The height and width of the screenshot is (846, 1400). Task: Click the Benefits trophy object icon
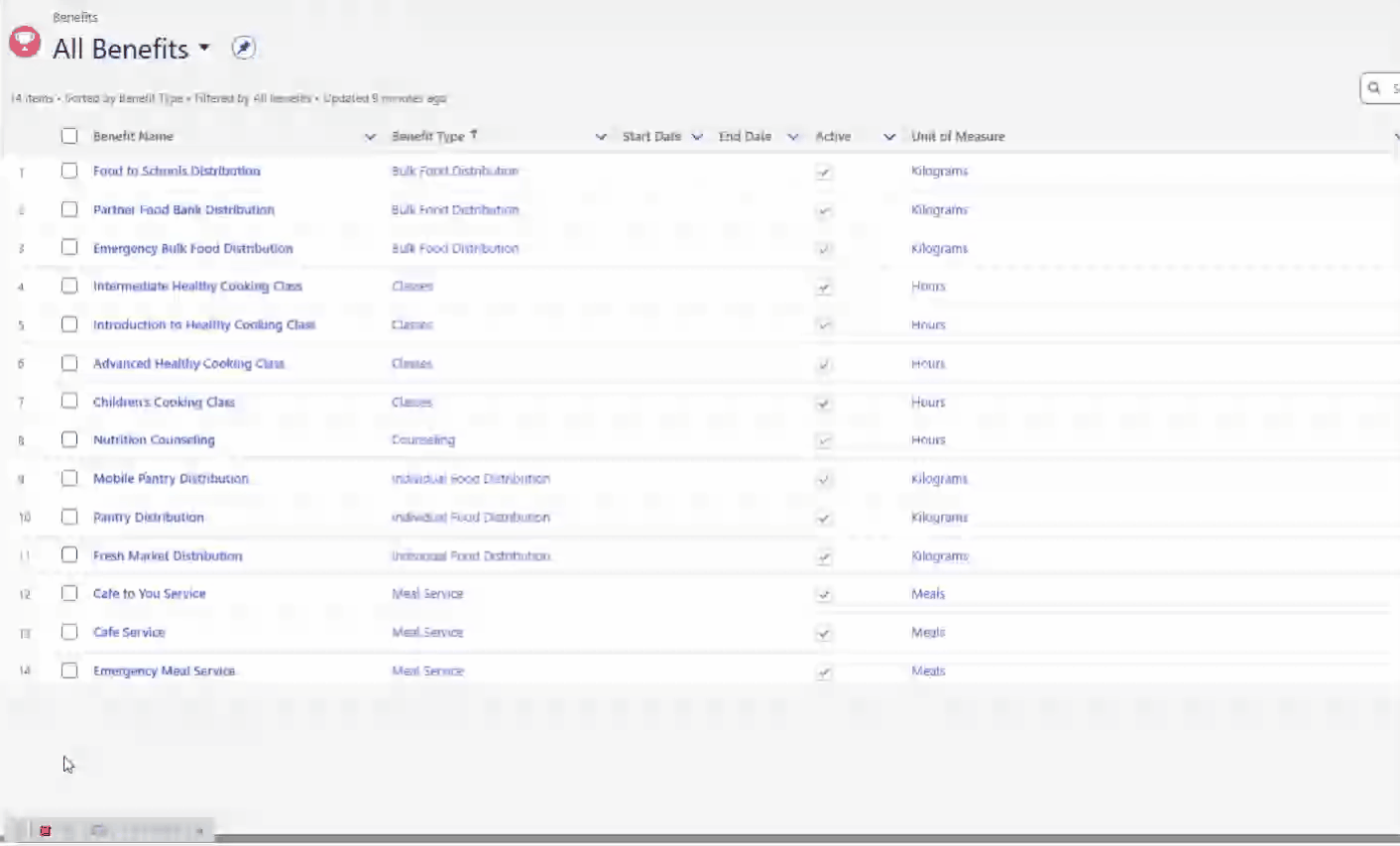tap(25, 42)
